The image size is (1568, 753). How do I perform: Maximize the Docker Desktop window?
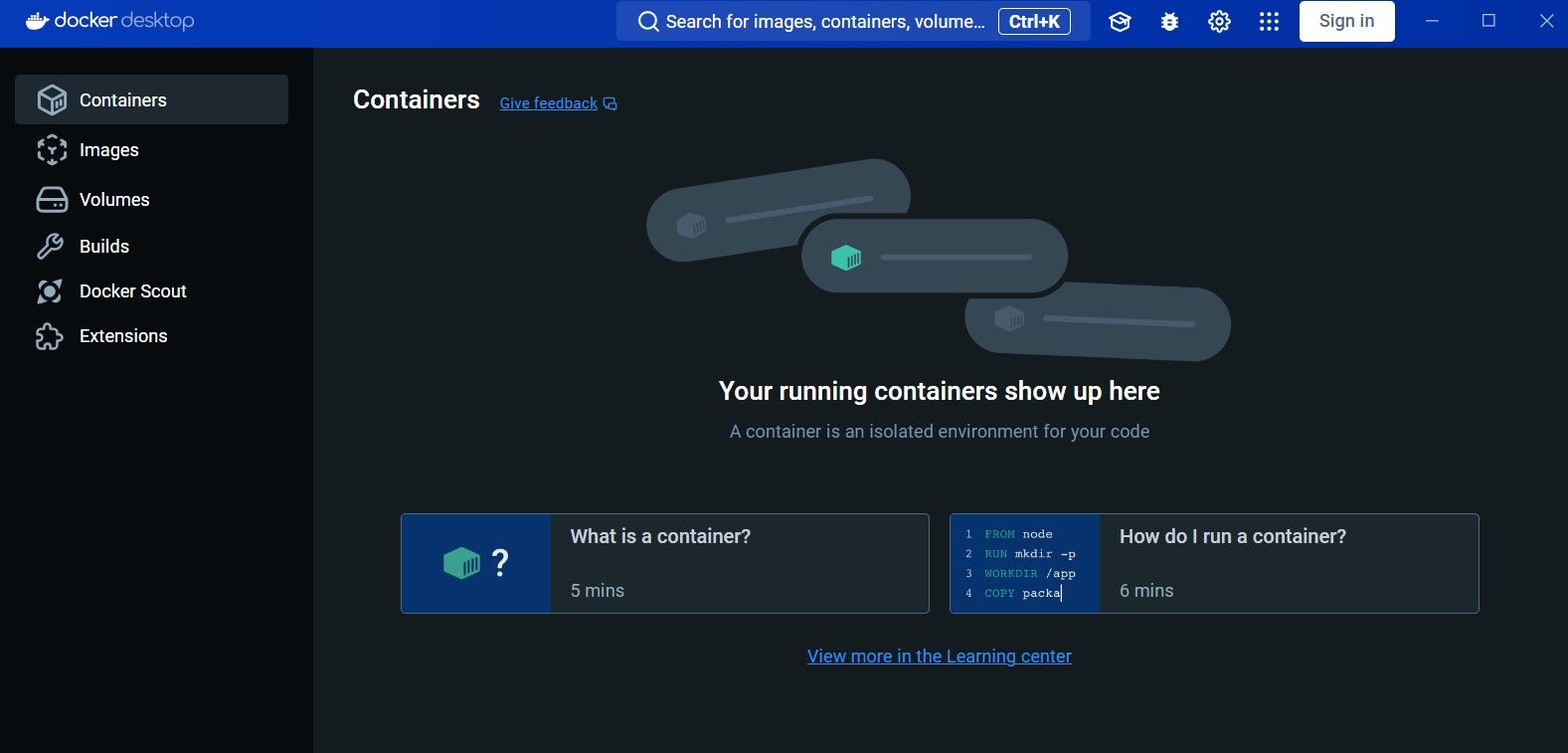pyautogui.click(x=1488, y=21)
